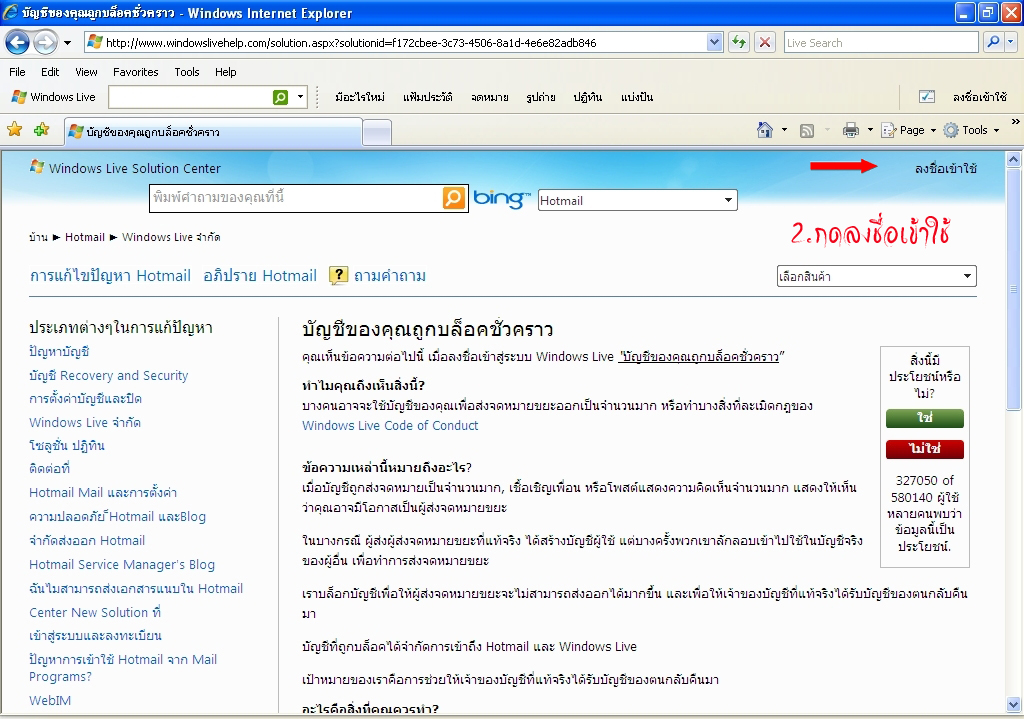
Task: Click the Hotmail Service Manager's Blog link
Action: point(122,564)
